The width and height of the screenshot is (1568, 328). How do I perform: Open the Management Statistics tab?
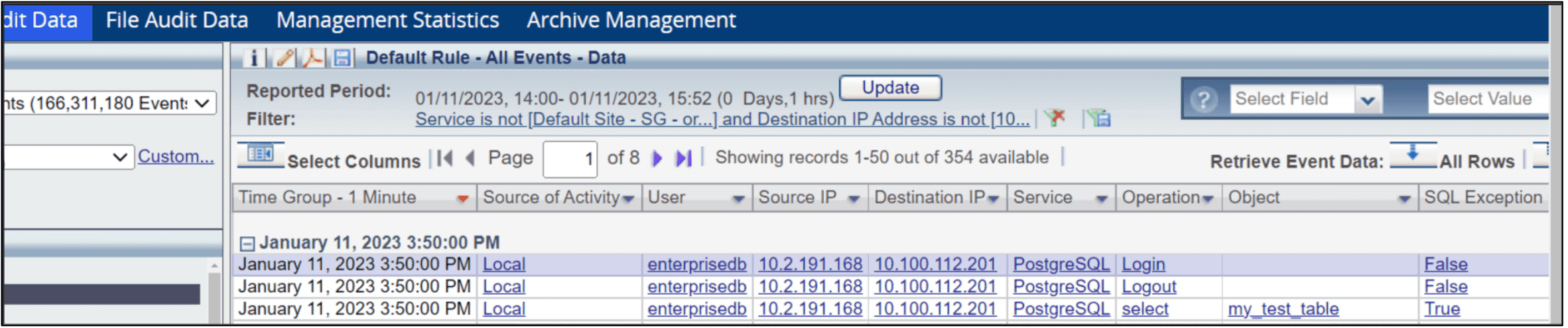tap(387, 21)
